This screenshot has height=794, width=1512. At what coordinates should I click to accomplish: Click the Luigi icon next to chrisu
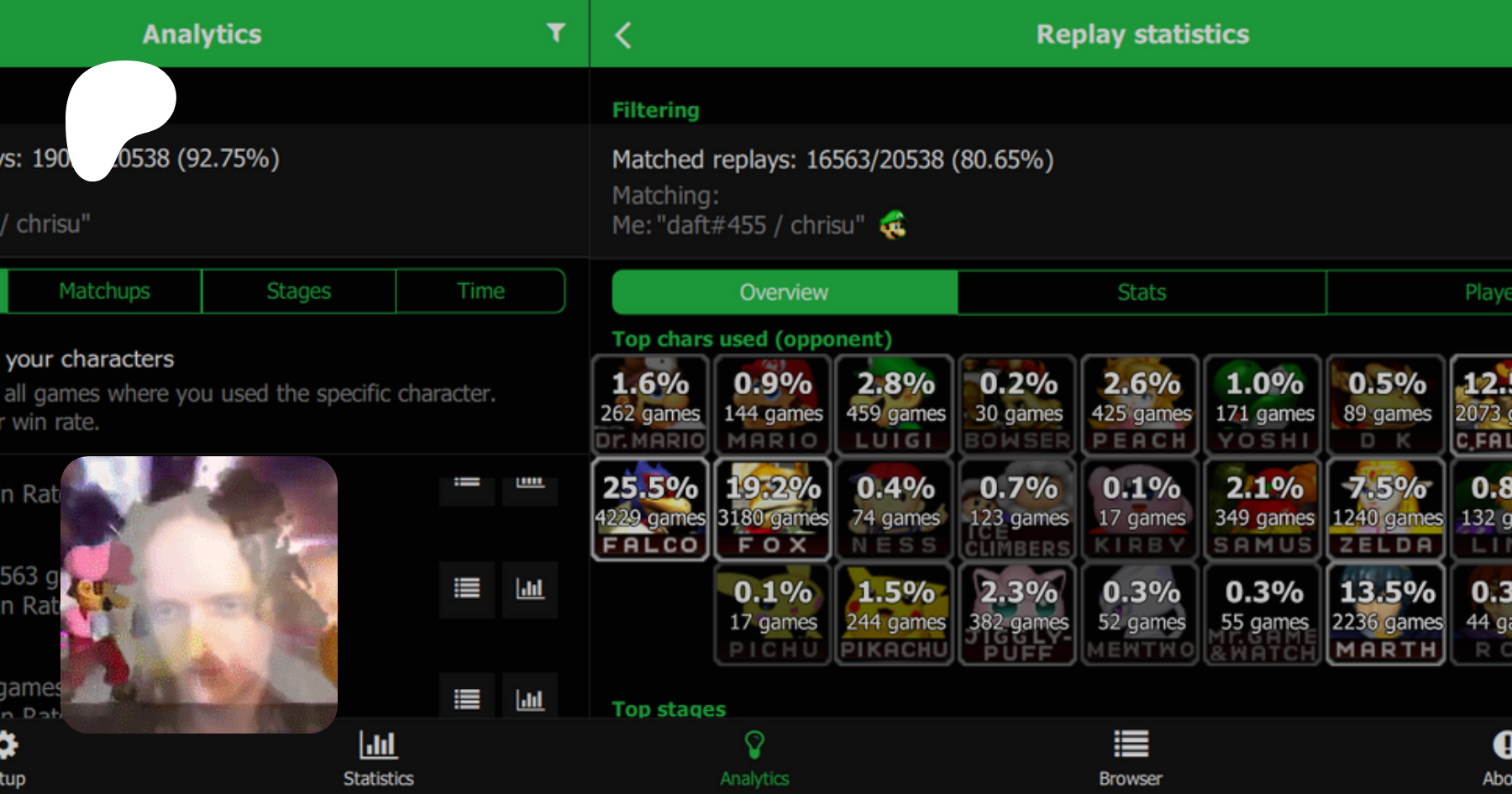[x=893, y=225]
